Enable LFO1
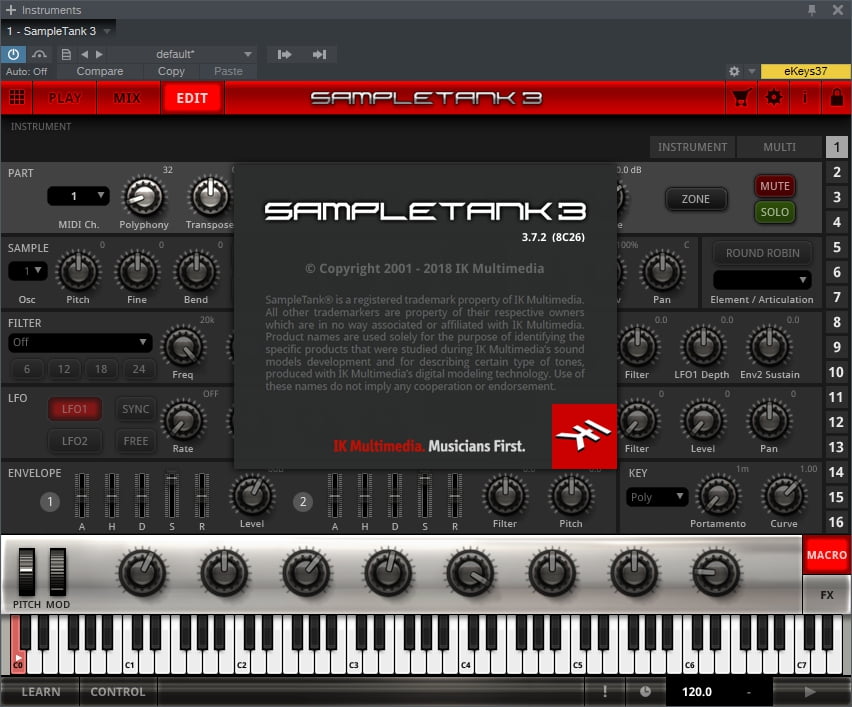The width and height of the screenshot is (852, 707). coord(74,409)
